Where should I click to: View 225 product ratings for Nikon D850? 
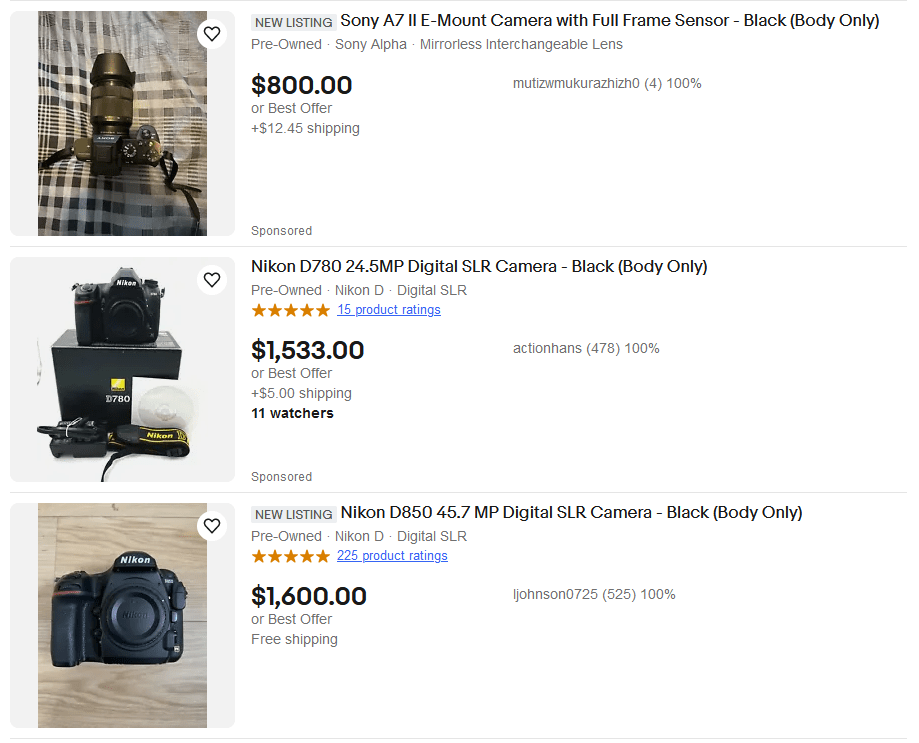click(392, 556)
